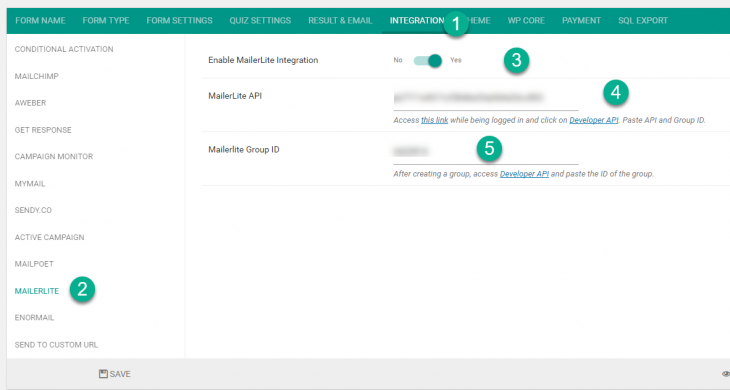This screenshot has width=730, height=390.
Task: Go to the QUIZ SETTINGS tab
Action: [260, 20]
